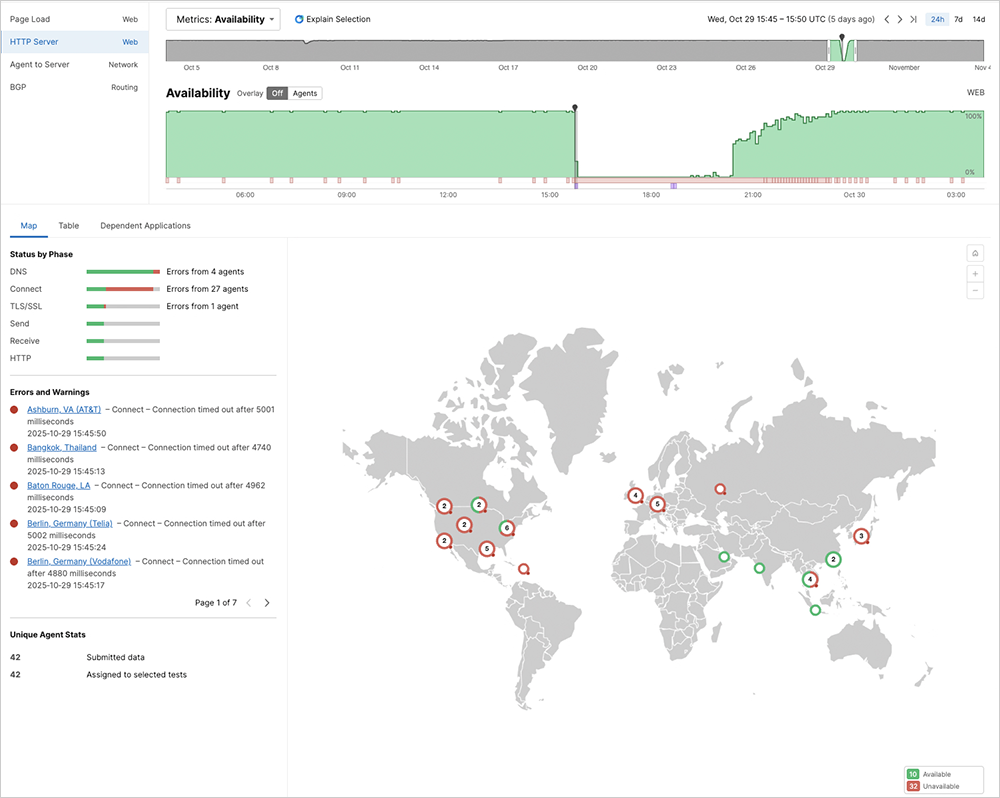
Task: Open the Dependent Applications tab
Action: coord(145,225)
